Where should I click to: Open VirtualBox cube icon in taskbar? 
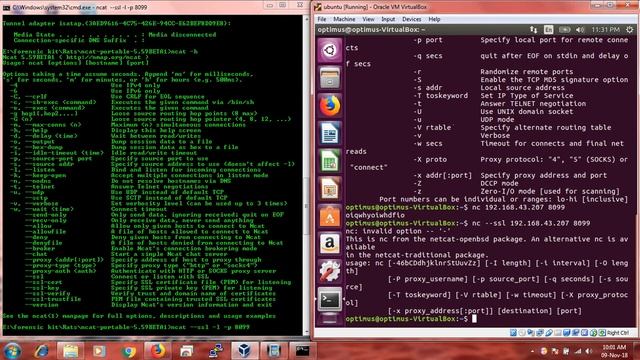tap(244, 351)
